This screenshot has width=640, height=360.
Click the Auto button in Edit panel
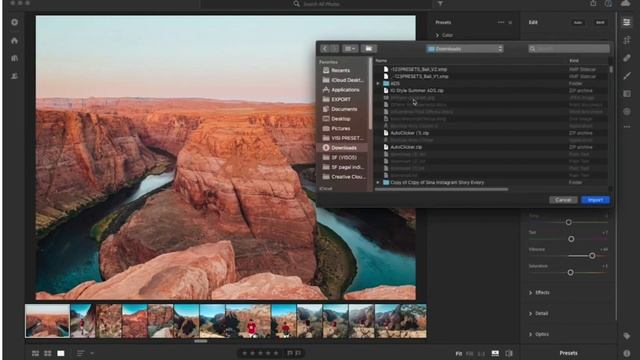(x=578, y=22)
